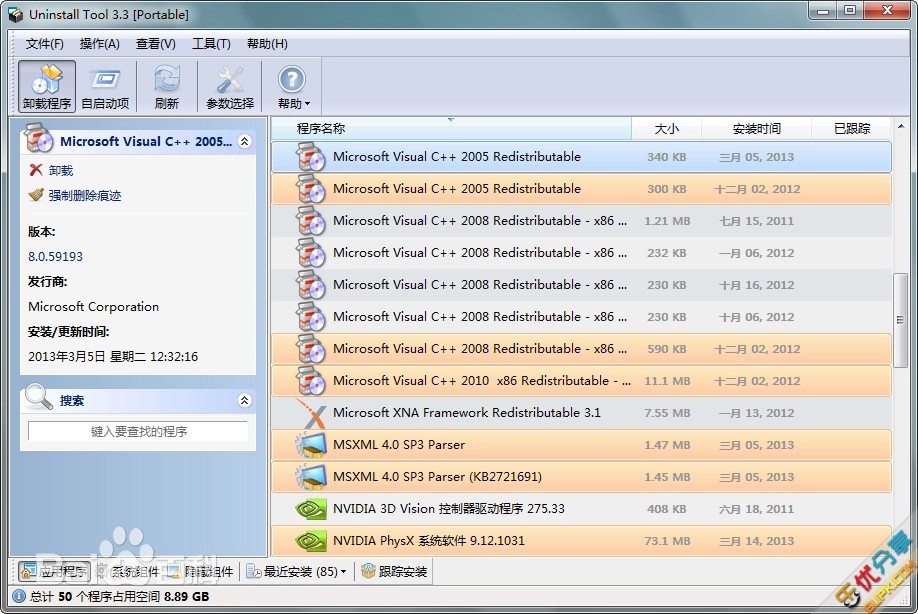This screenshot has width=918, height=614.
Task: Open the 工具(T) menu
Action: tap(211, 44)
